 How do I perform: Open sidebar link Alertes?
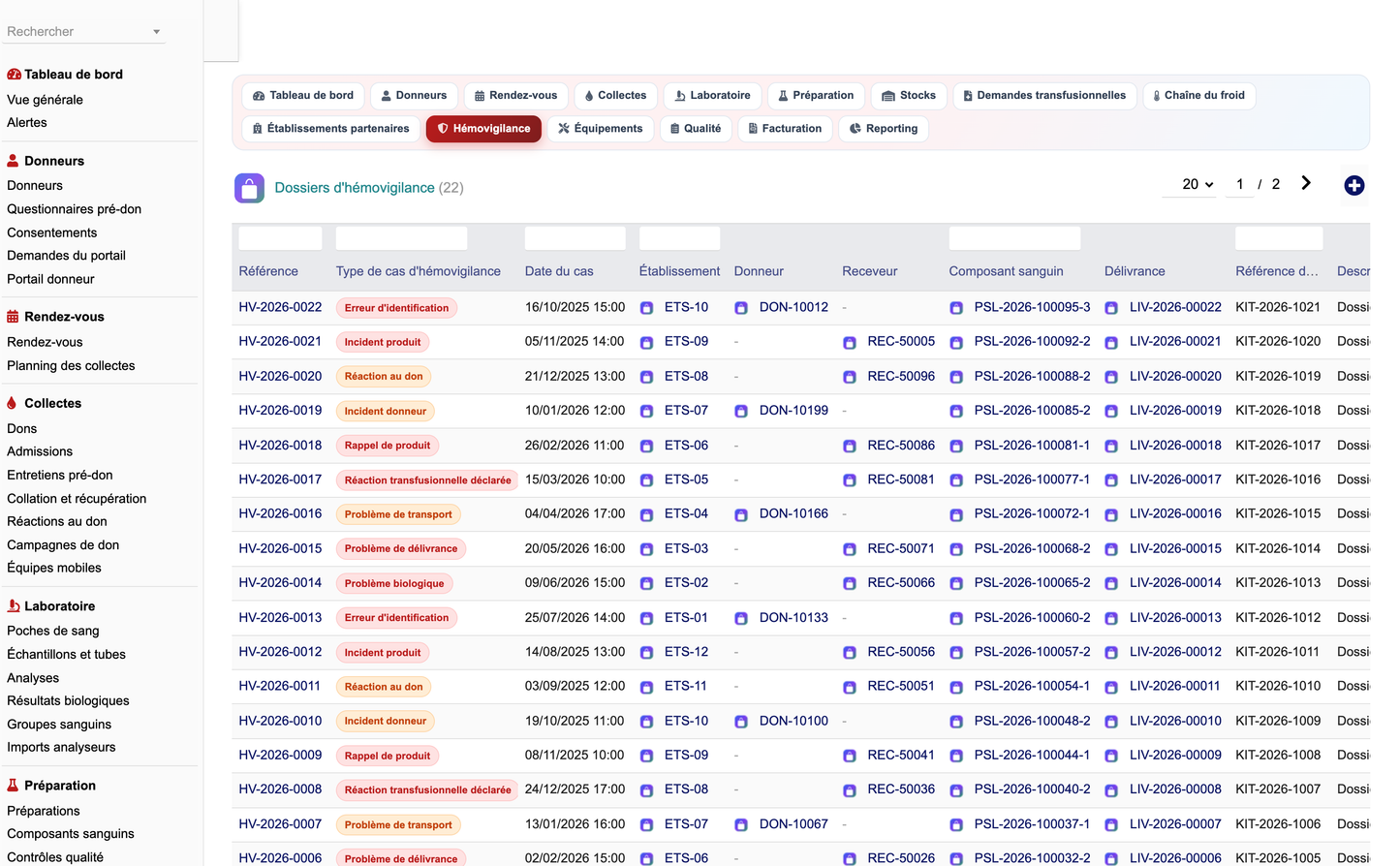[27, 123]
